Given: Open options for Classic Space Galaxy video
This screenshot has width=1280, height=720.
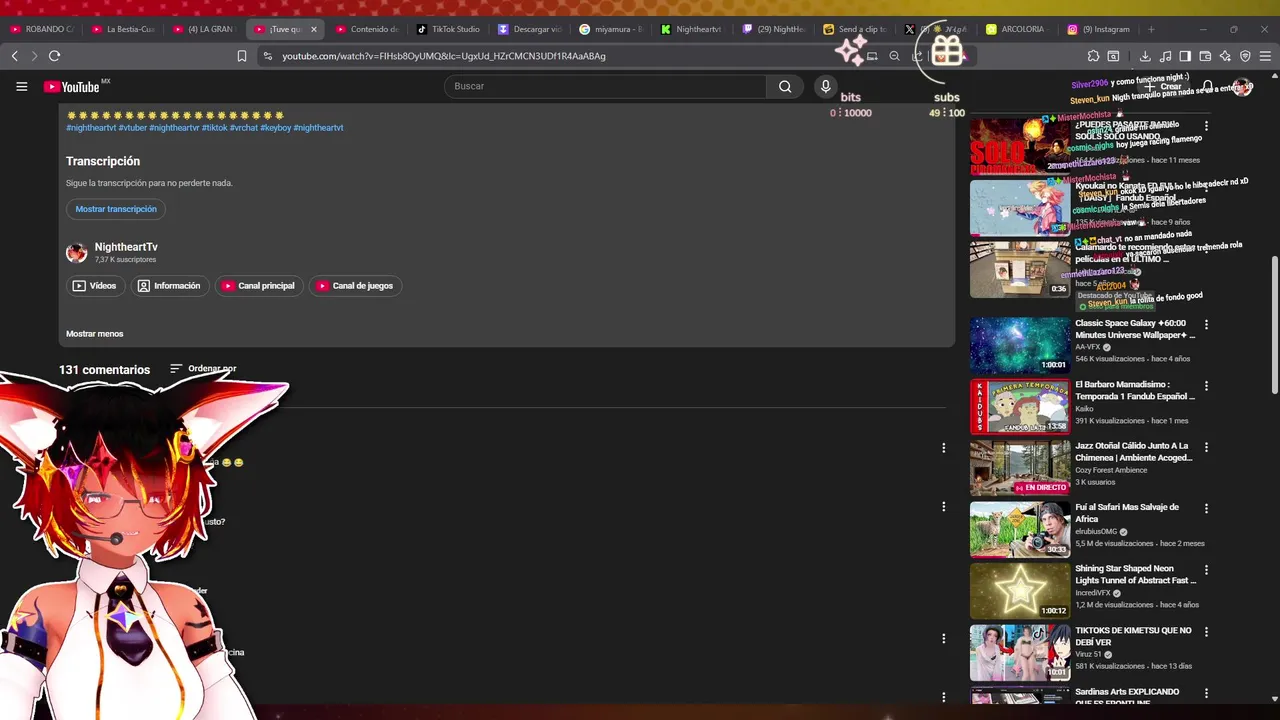Looking at the screenshot, I should click(x=1206, y=325).
